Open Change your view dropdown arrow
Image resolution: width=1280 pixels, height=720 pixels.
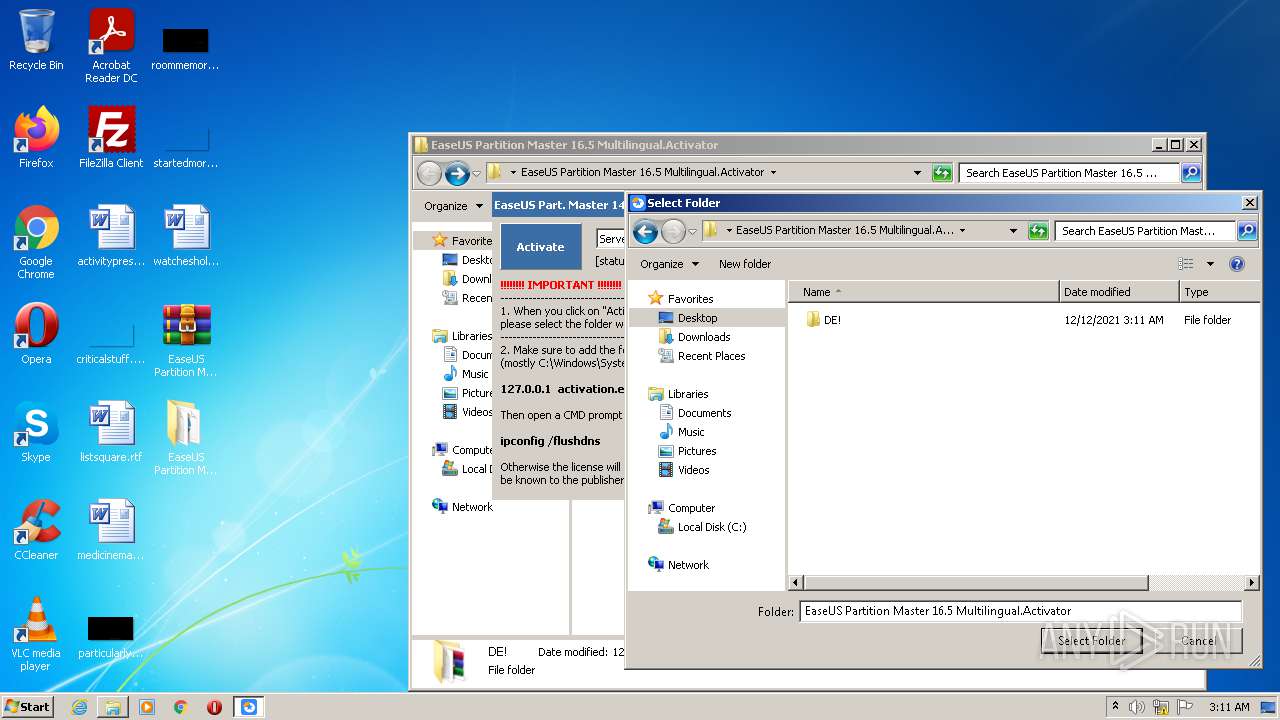click(x=1210, y=264)
